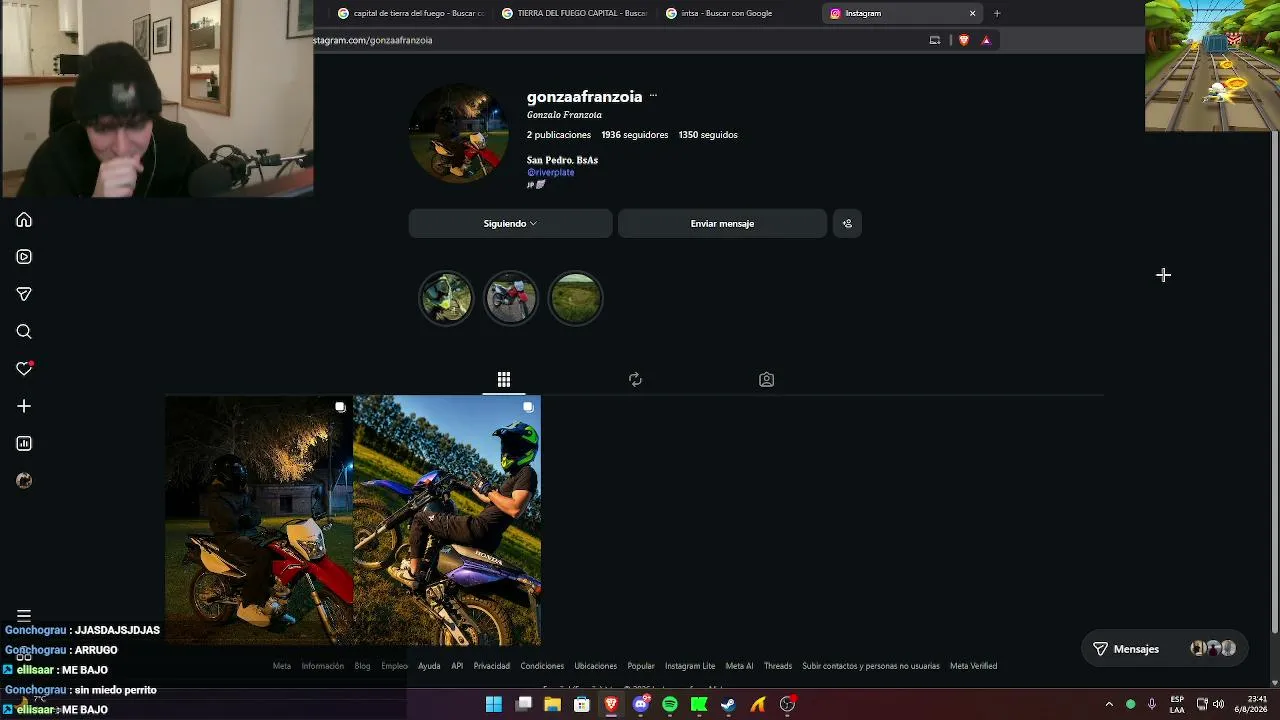Image resolution: width=1280 pixels, height=720 pixels.
Task: Open the Windows Start menu
Action: tap(494, 705)
